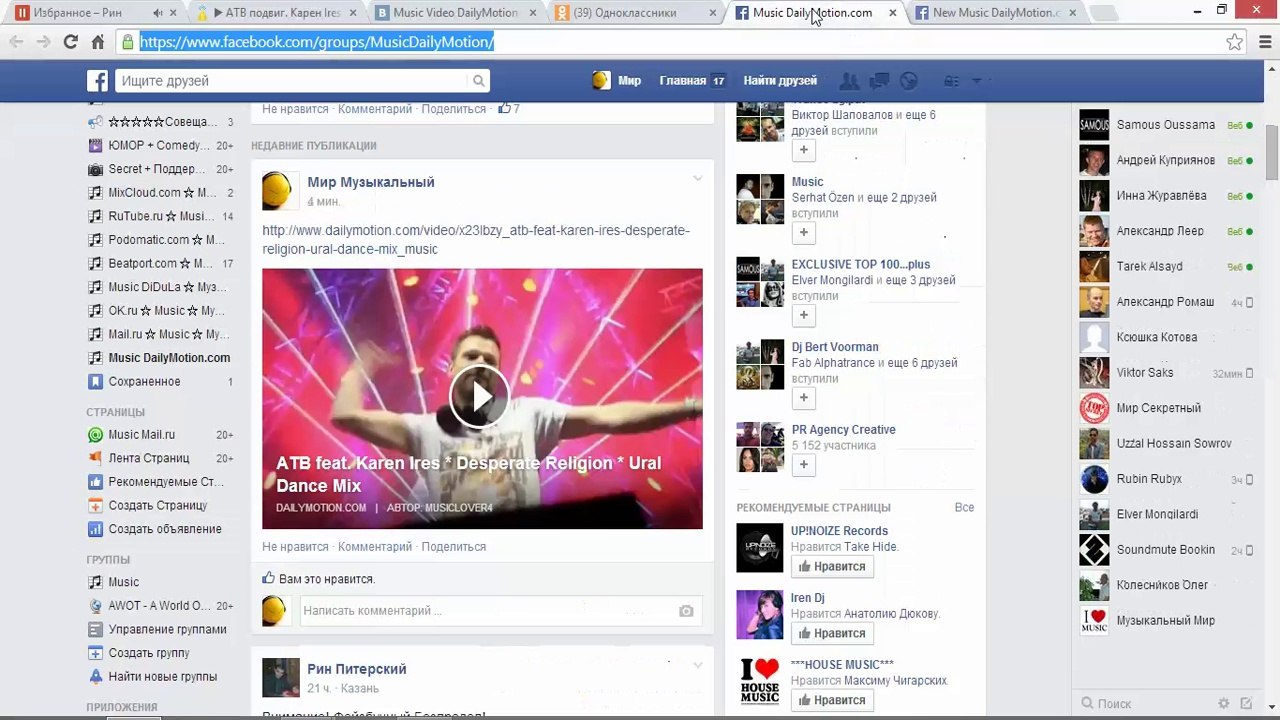Like the Iren Dj page

pos(830,633)
